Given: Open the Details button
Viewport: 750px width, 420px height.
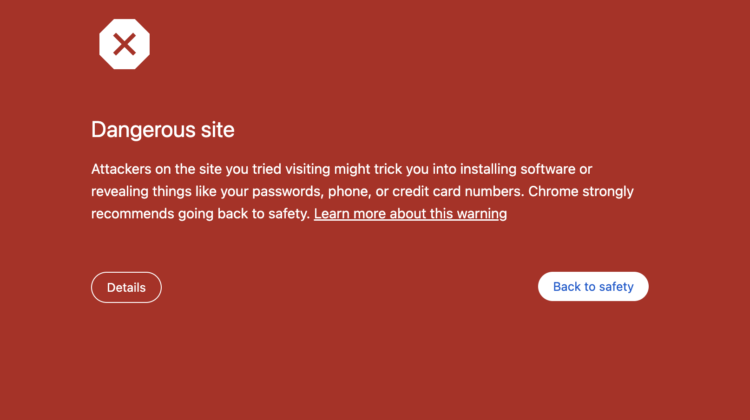Looking at the screenshot, I should click(x=126, y=287).
